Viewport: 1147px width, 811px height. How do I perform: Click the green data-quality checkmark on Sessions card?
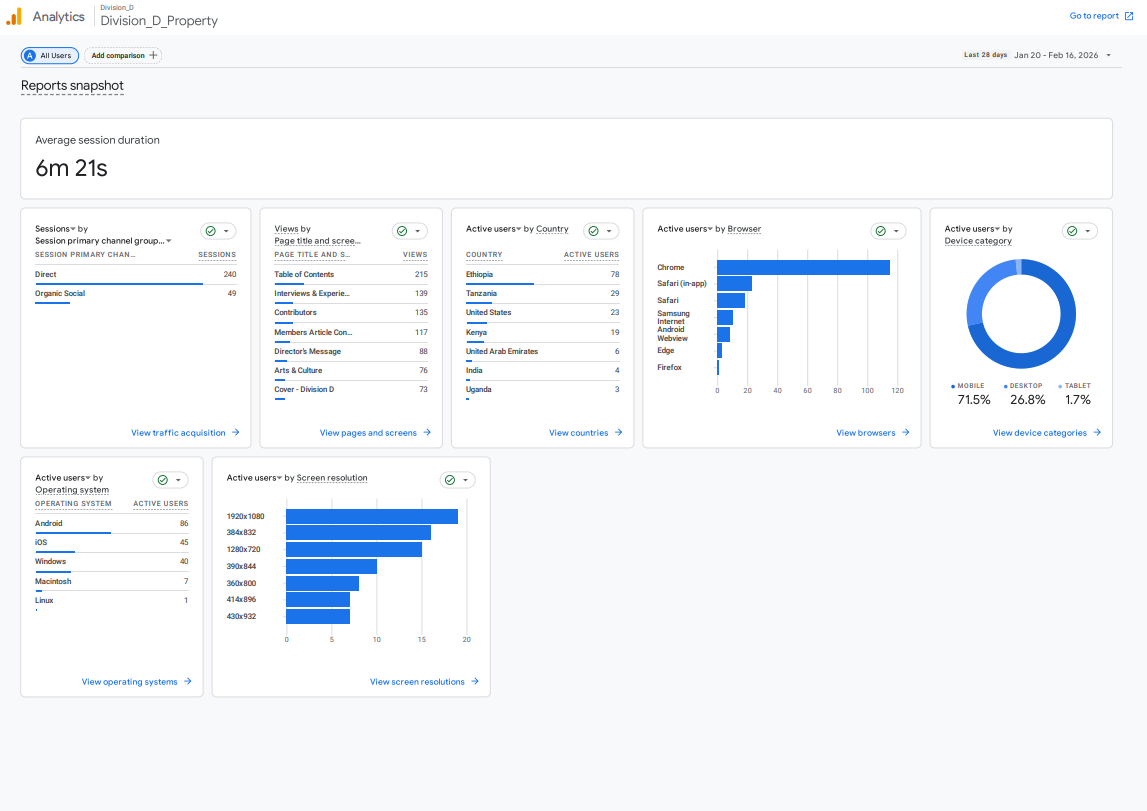click(x=210, y=231)
